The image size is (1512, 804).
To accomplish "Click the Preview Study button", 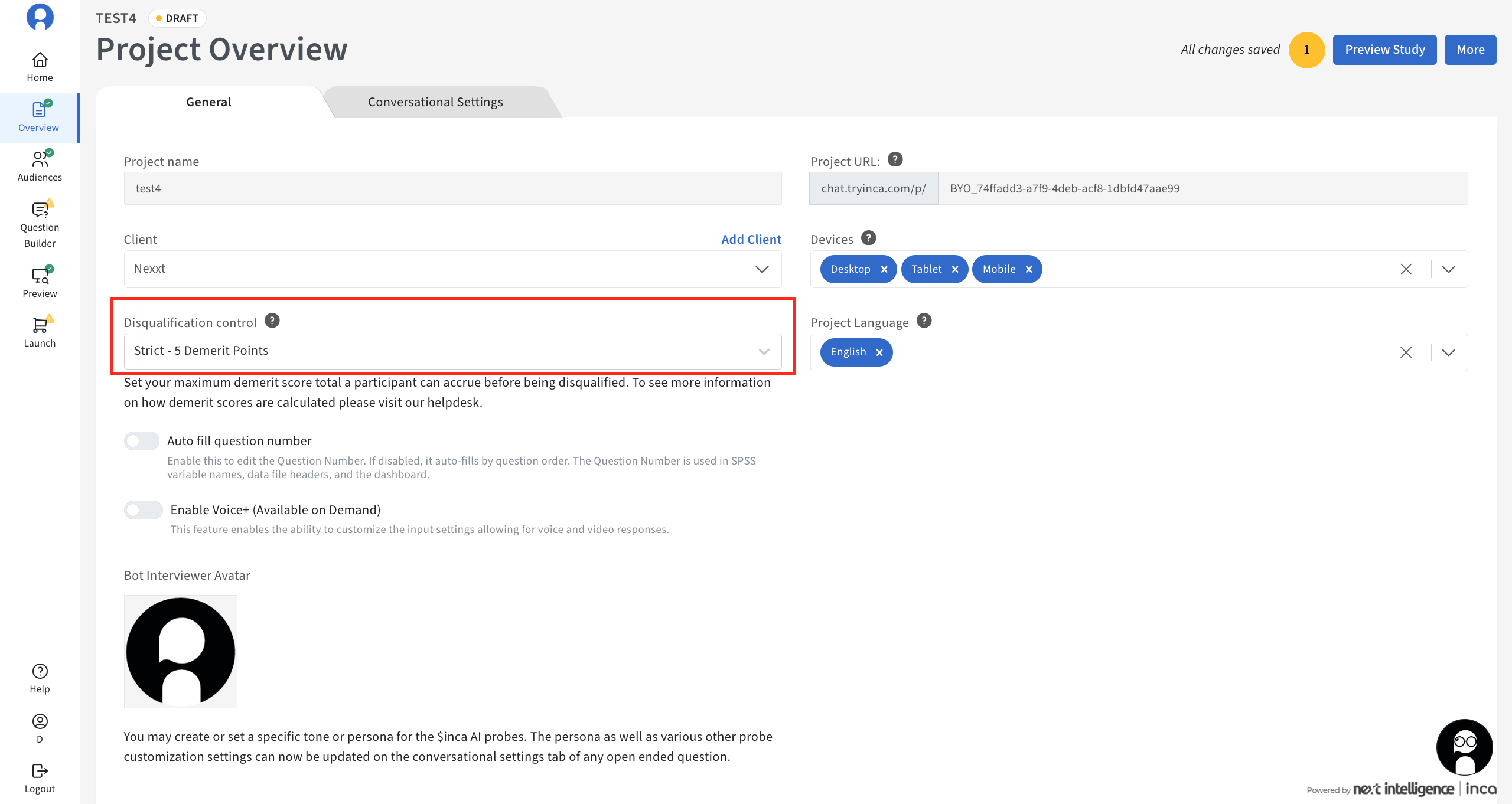I will [1384, 50].
